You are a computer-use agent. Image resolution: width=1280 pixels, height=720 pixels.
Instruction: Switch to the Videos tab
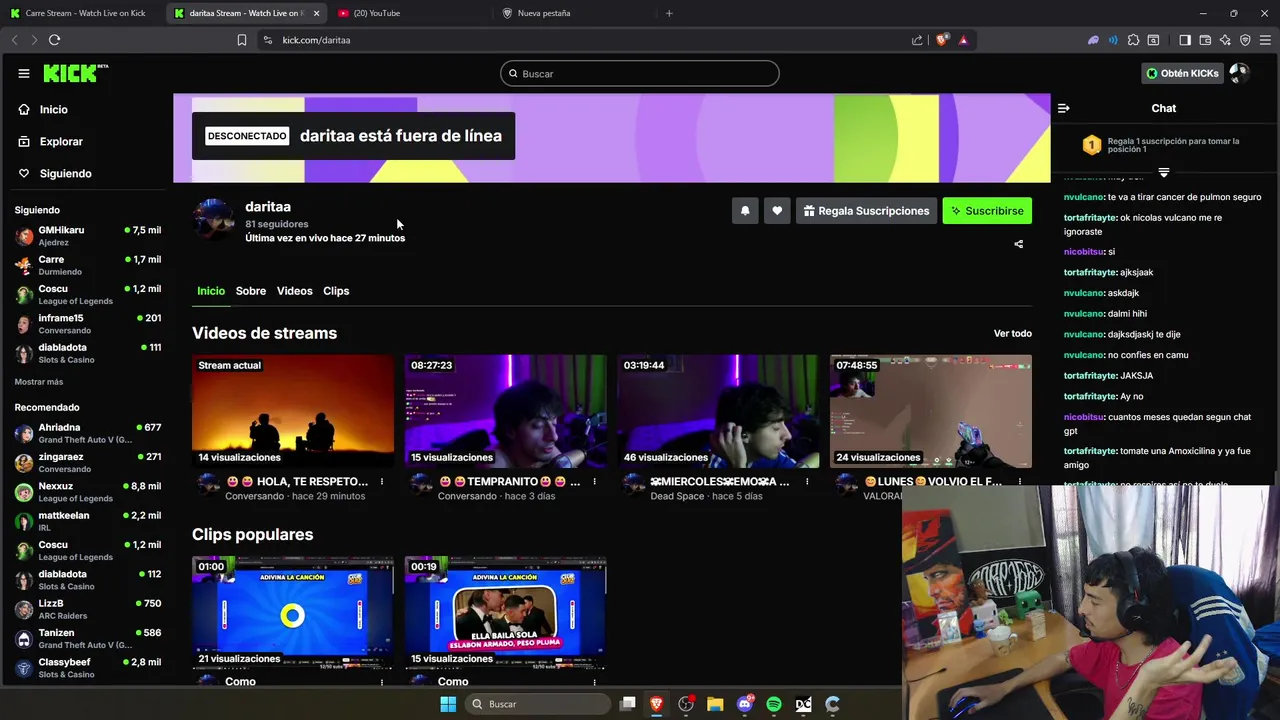294,291
